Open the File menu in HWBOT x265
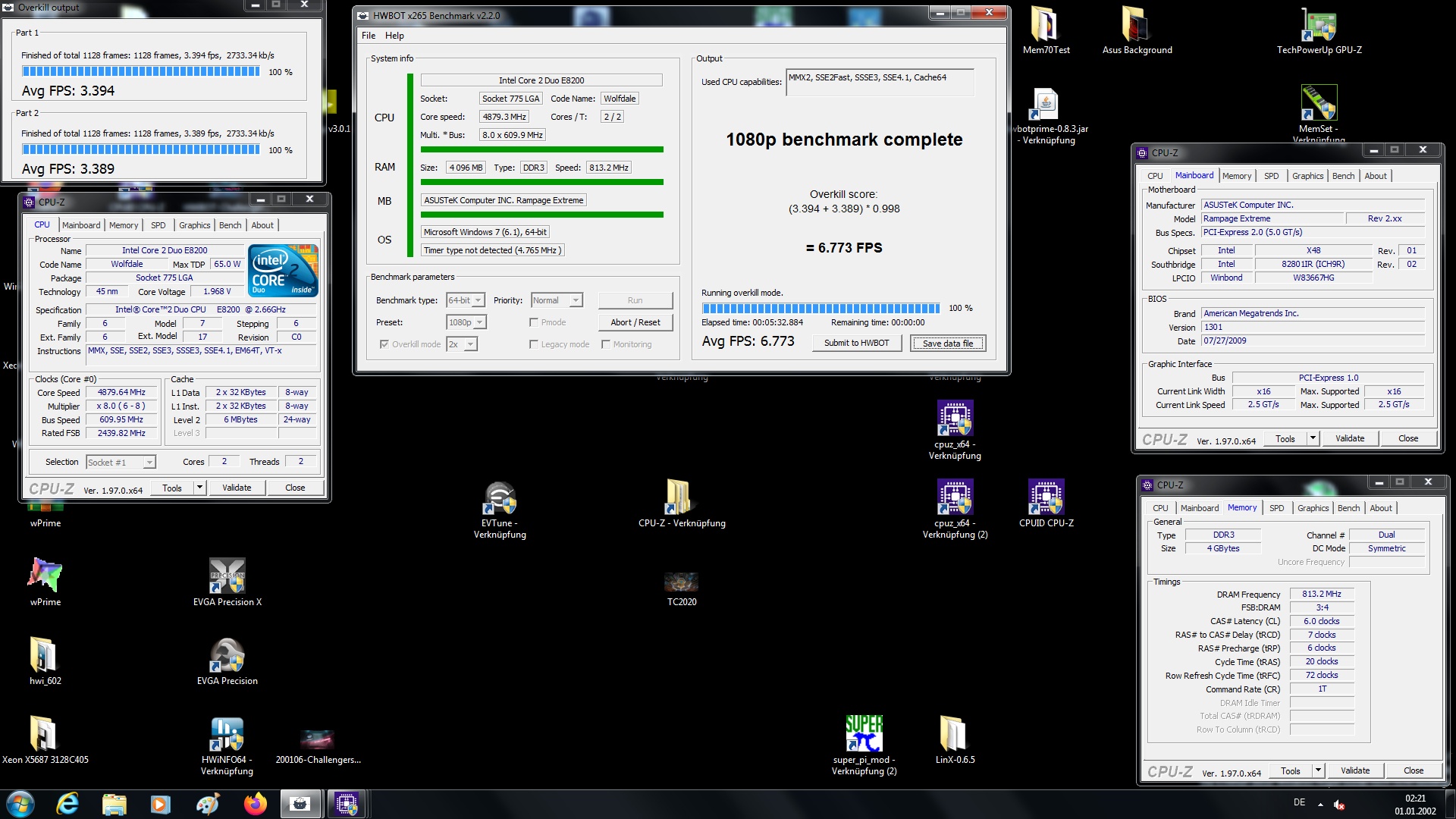Viewport: 1456px width, 819px height. [x=369, y=36]
